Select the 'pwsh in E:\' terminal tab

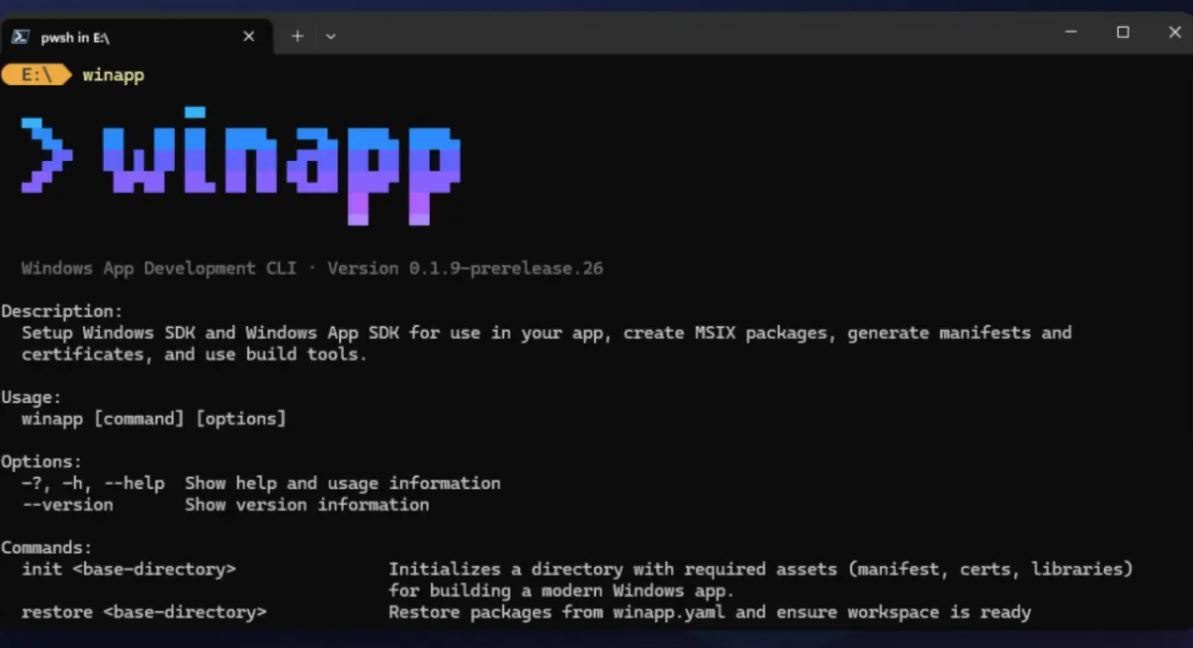point(137,37)
